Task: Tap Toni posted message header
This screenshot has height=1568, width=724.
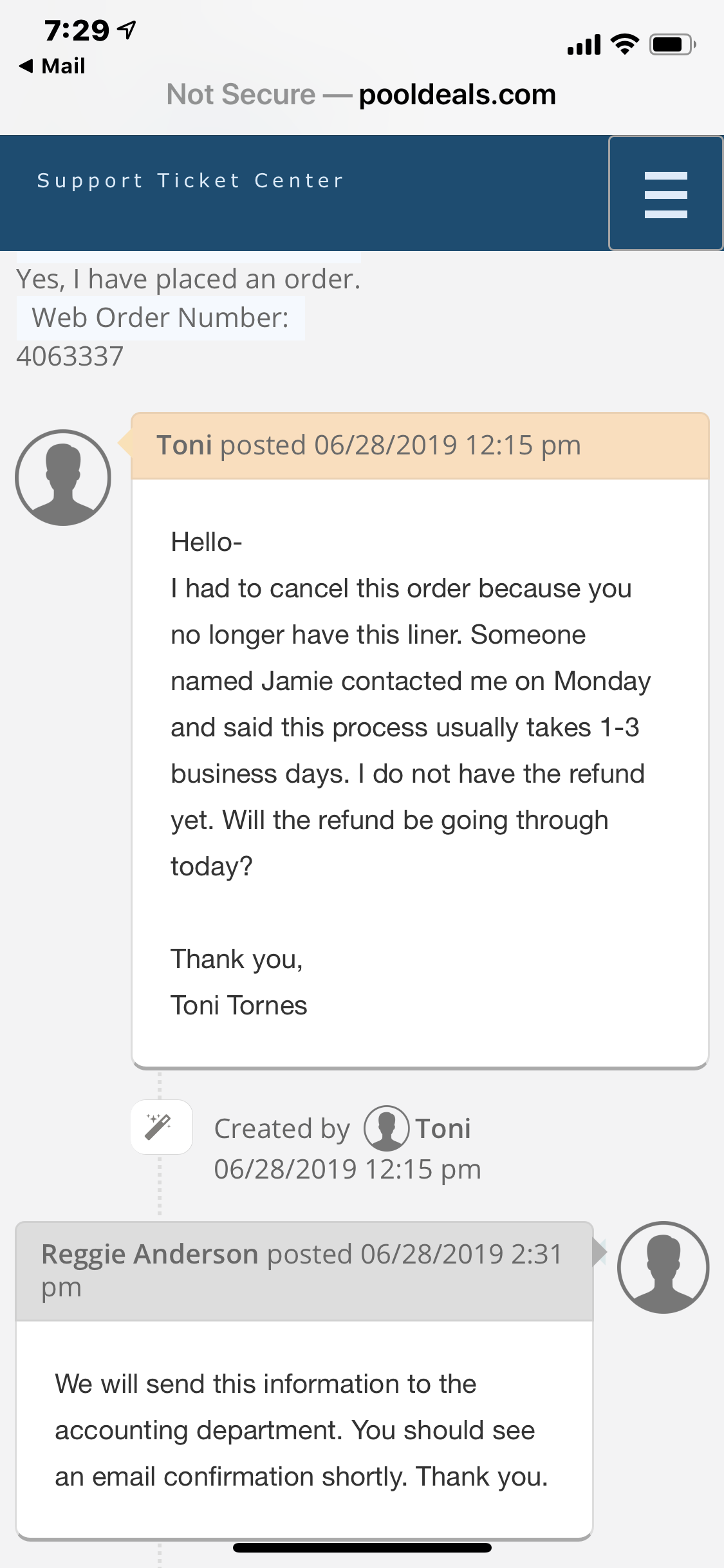Action: tap(420, 445)
